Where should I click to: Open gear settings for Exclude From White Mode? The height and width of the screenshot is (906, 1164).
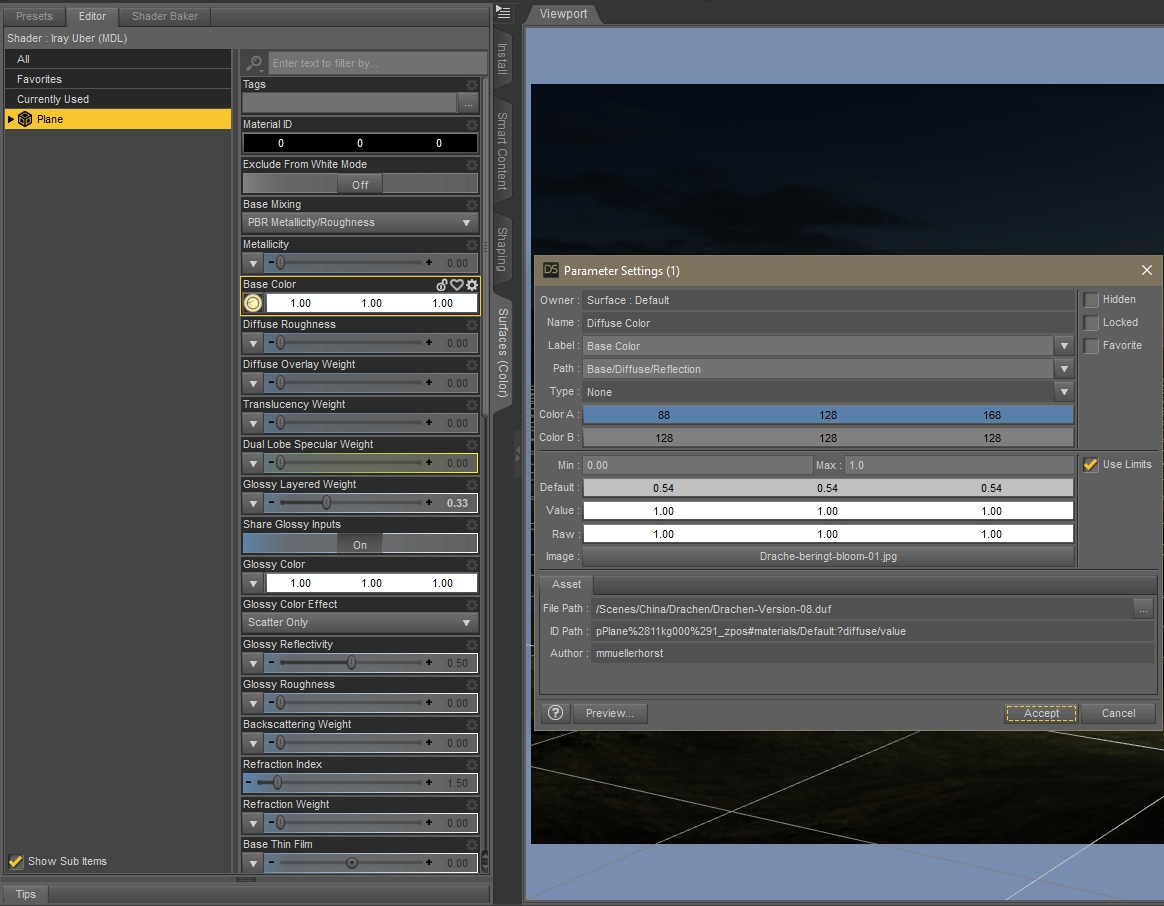[471, 165]
